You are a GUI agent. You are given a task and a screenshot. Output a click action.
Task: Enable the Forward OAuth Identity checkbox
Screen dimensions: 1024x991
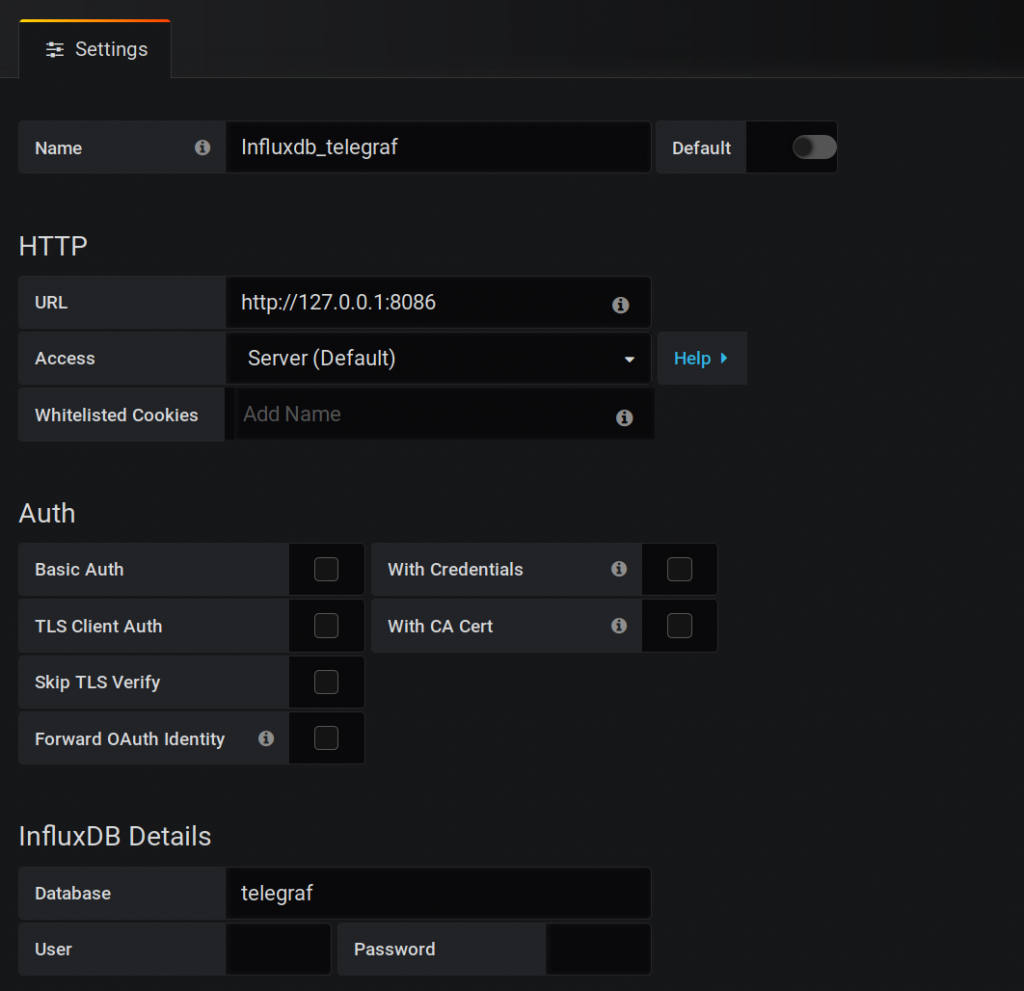(326, 738)
